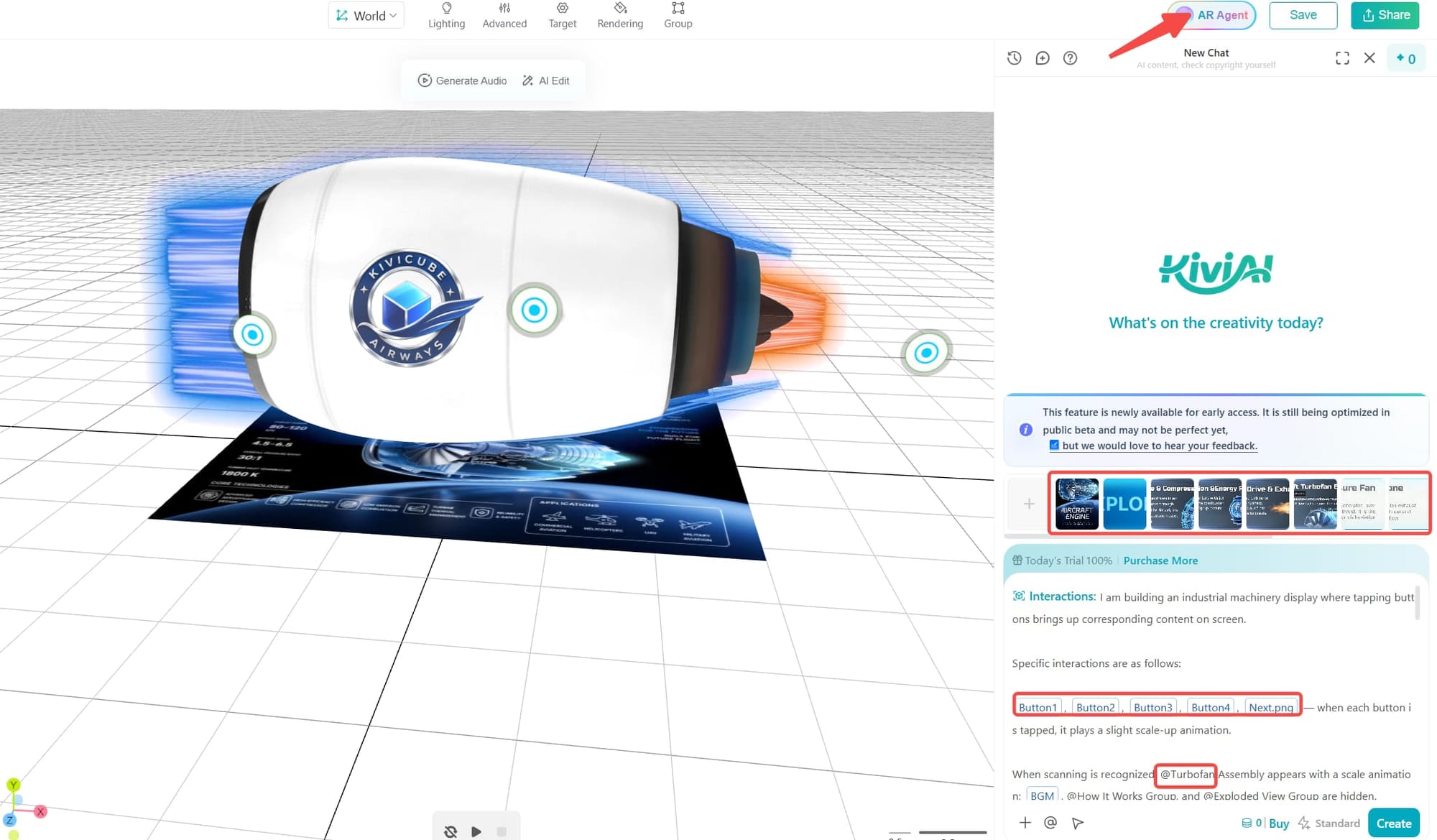This screenshot has width=1437, height=840.
Task: Click the Interactions label in the prompt
Action: tap(1055, 596)
